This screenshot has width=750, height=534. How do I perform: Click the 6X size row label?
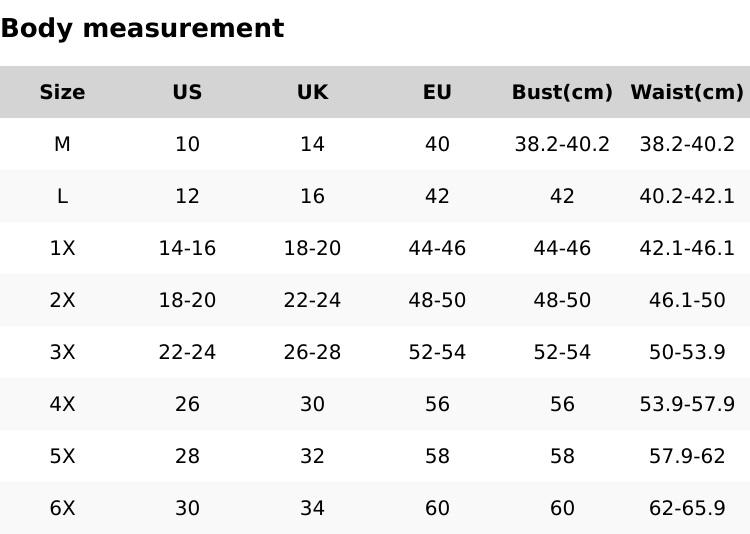tap(62, 508)
